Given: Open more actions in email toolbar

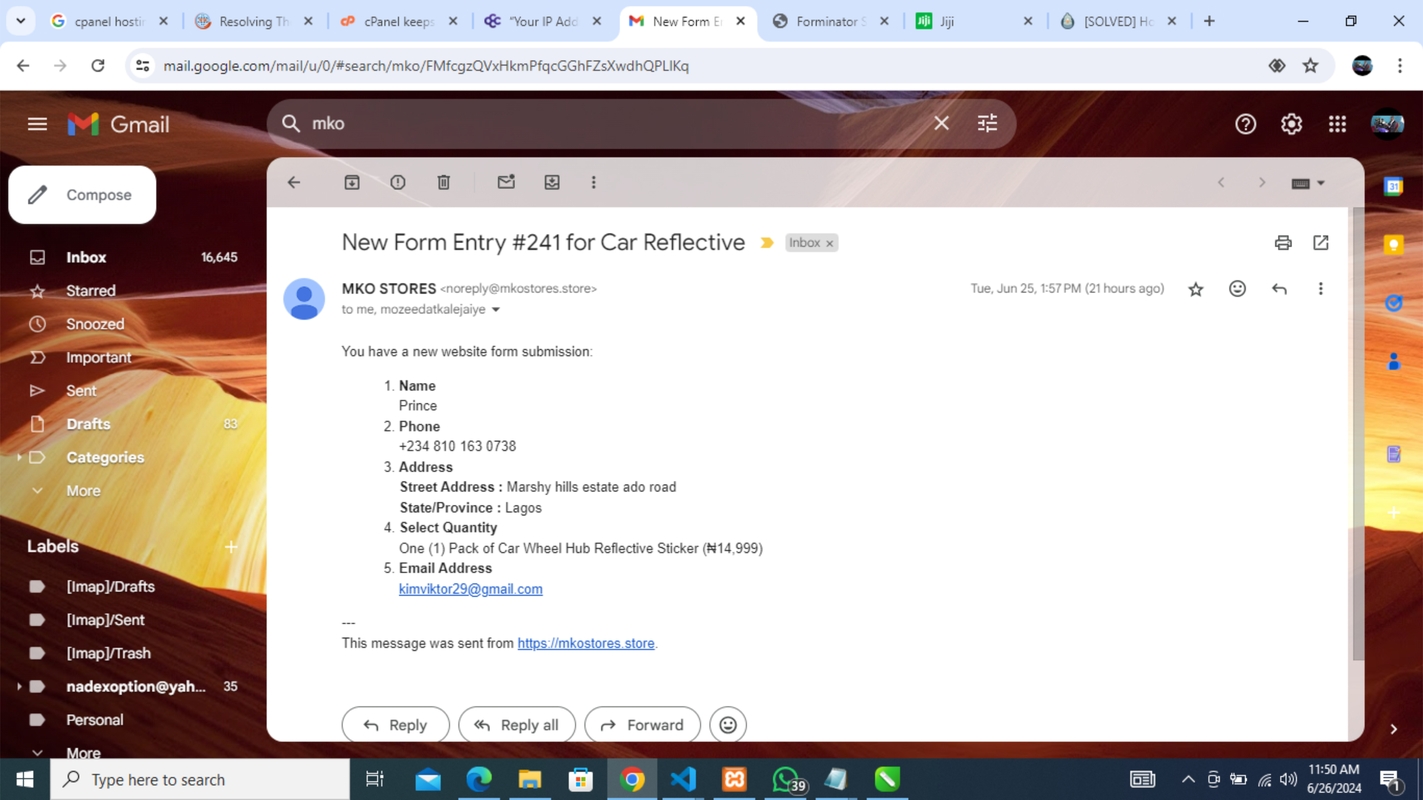Looking at the screenshot, I should tap(594, 183).
